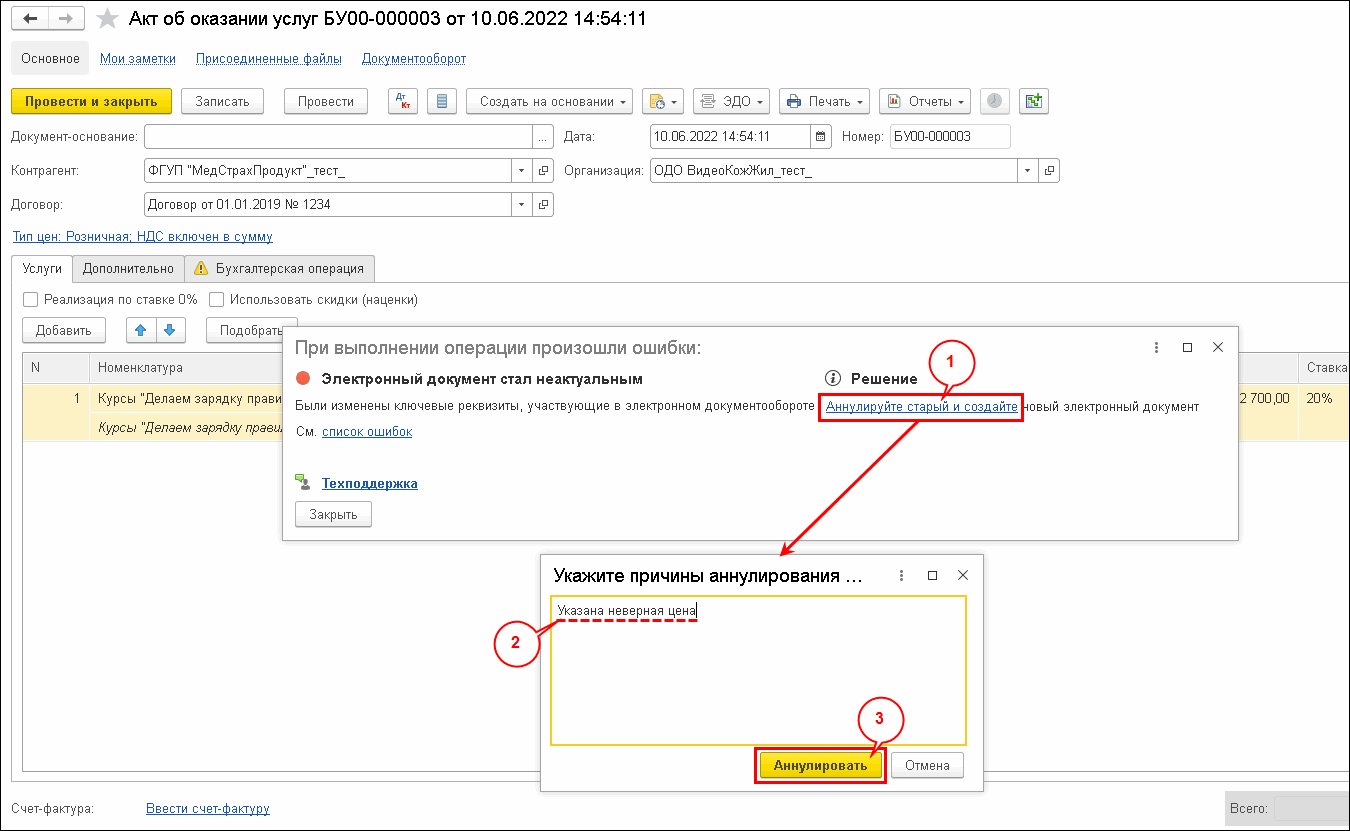Open the список ошибок link

(367, 431)
